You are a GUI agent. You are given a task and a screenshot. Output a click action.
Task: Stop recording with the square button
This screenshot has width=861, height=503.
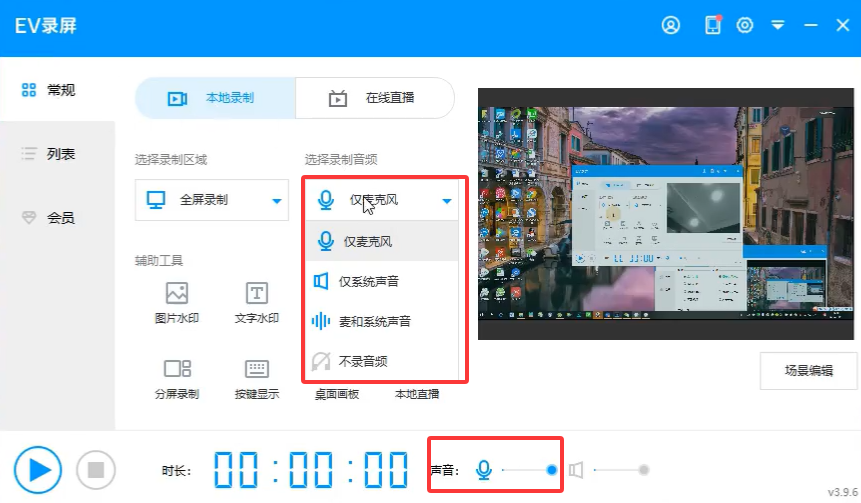click(96, 470)
